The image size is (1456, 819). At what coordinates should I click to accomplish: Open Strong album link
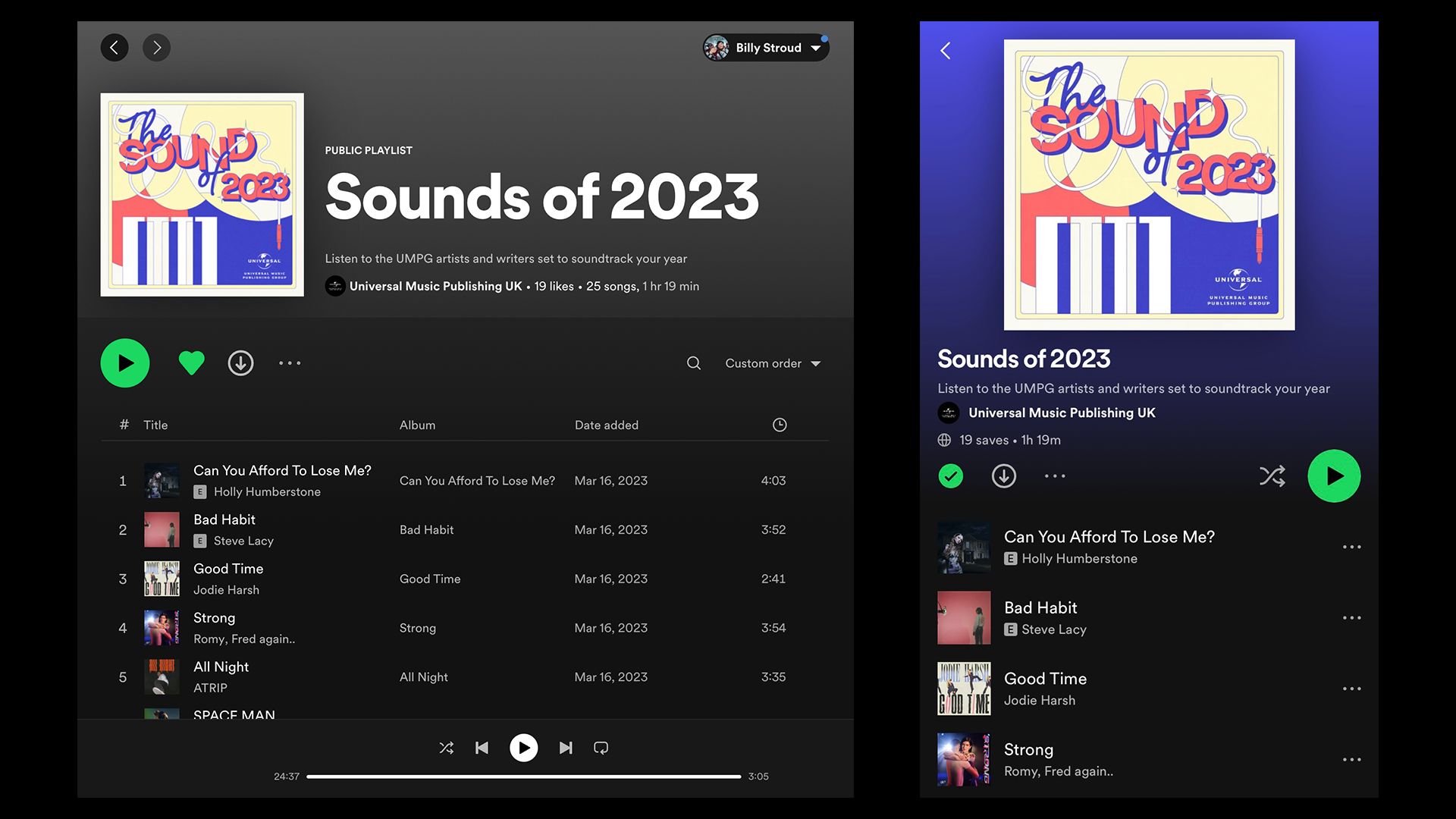point(418,628)
